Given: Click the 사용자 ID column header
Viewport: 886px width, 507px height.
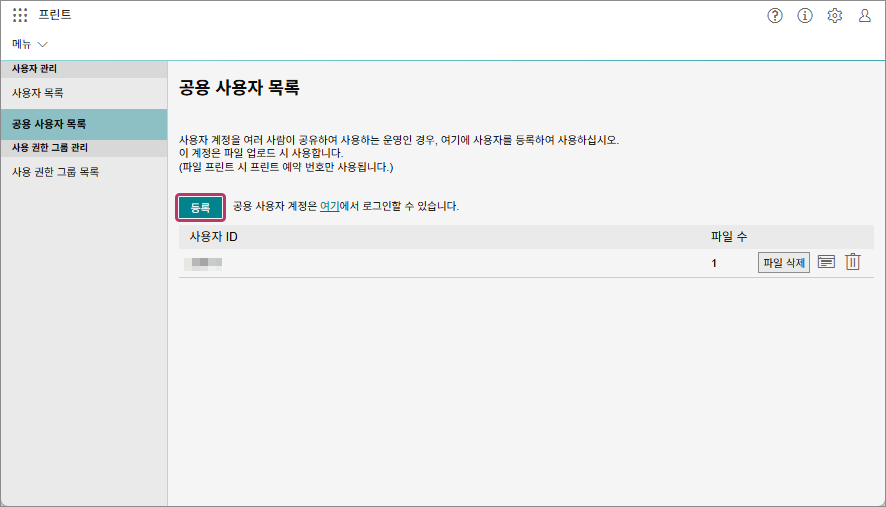Looking at the screenshot, I should coord(213,237).
